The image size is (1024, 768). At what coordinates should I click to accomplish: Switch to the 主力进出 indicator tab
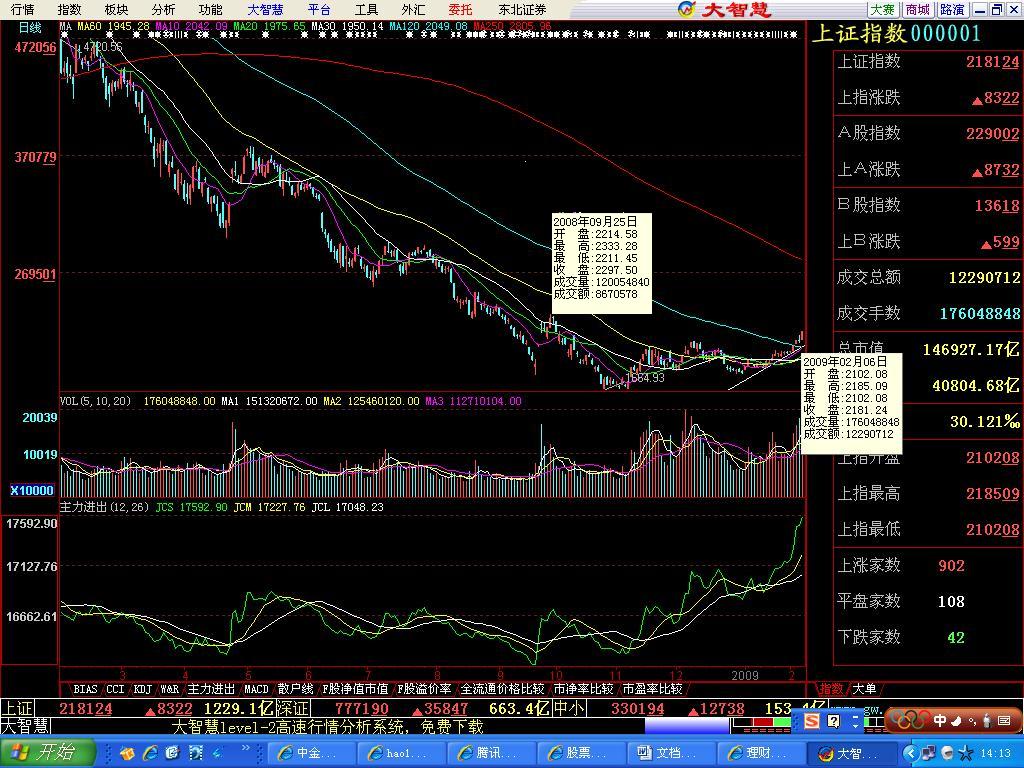[211, 689]
